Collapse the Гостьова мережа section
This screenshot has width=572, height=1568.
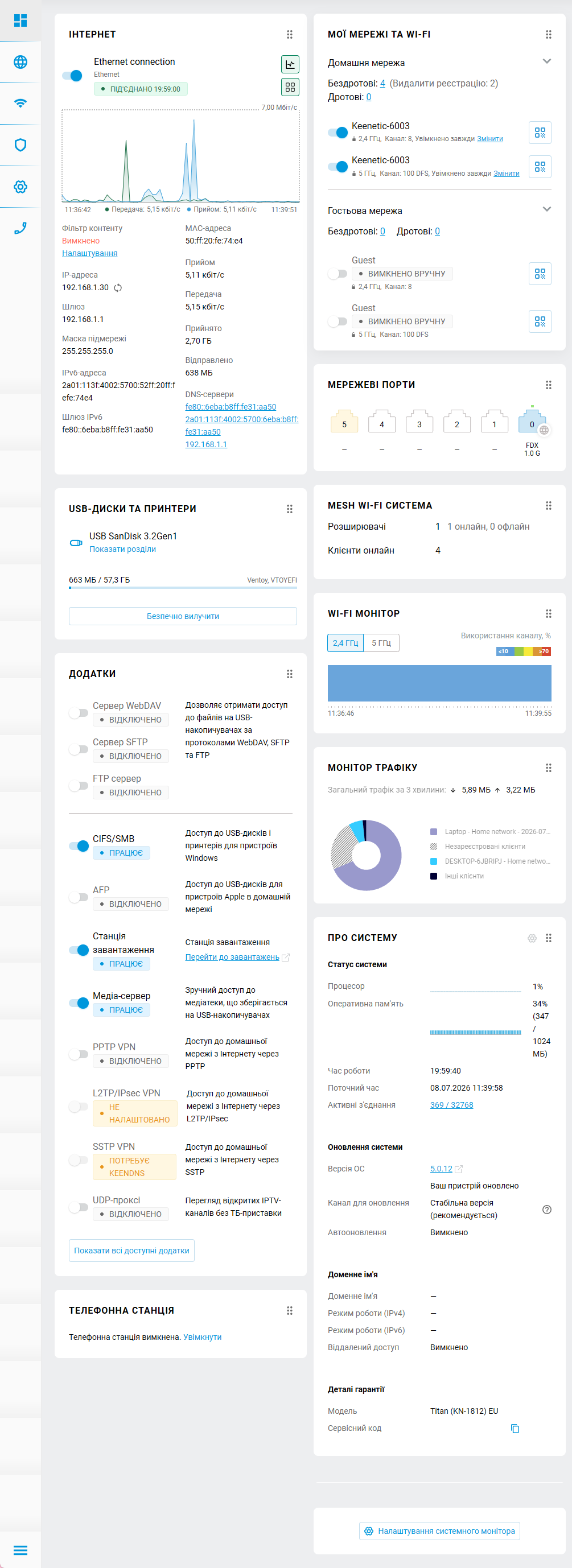click(x=547, y=209)
